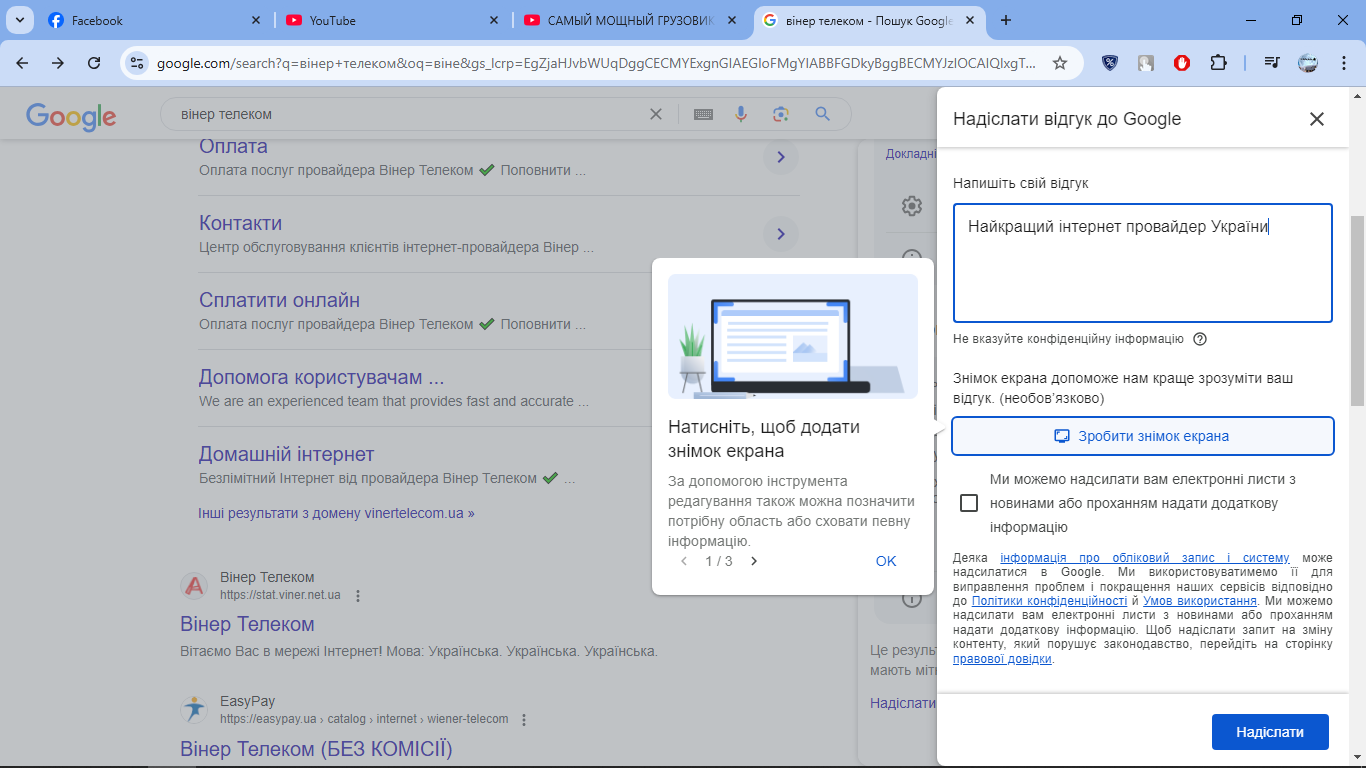The image size is (1366, 768).
Task: Show other results from vinertelecom.ua domain
Action: (x=337, y=513)
